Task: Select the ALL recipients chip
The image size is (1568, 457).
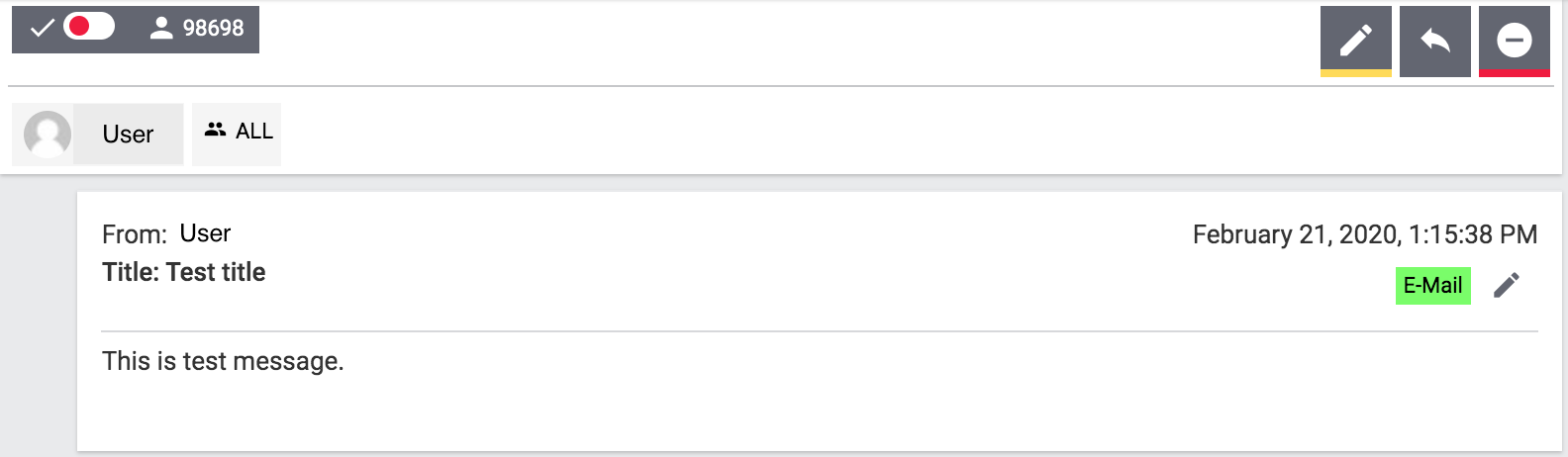Action: coord(237,134)
